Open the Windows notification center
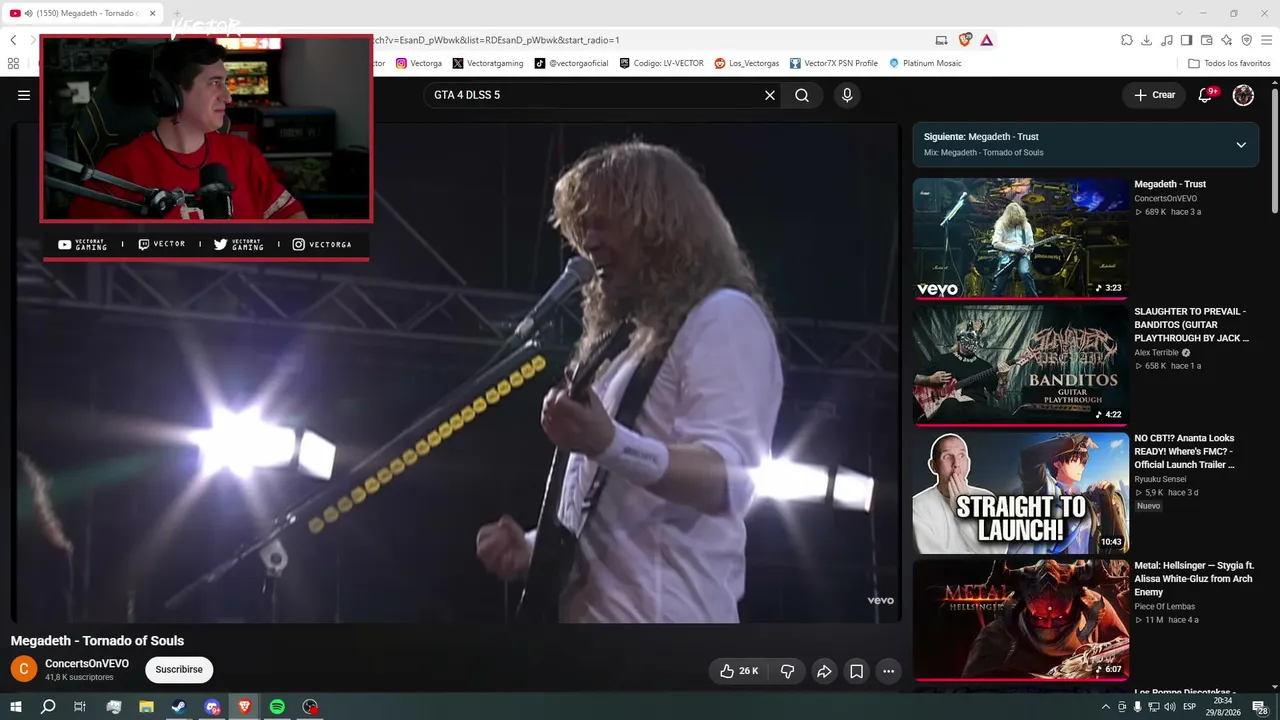This screenshot has height=720, width=1280. pyautogui.click(x=1260, y=707)
